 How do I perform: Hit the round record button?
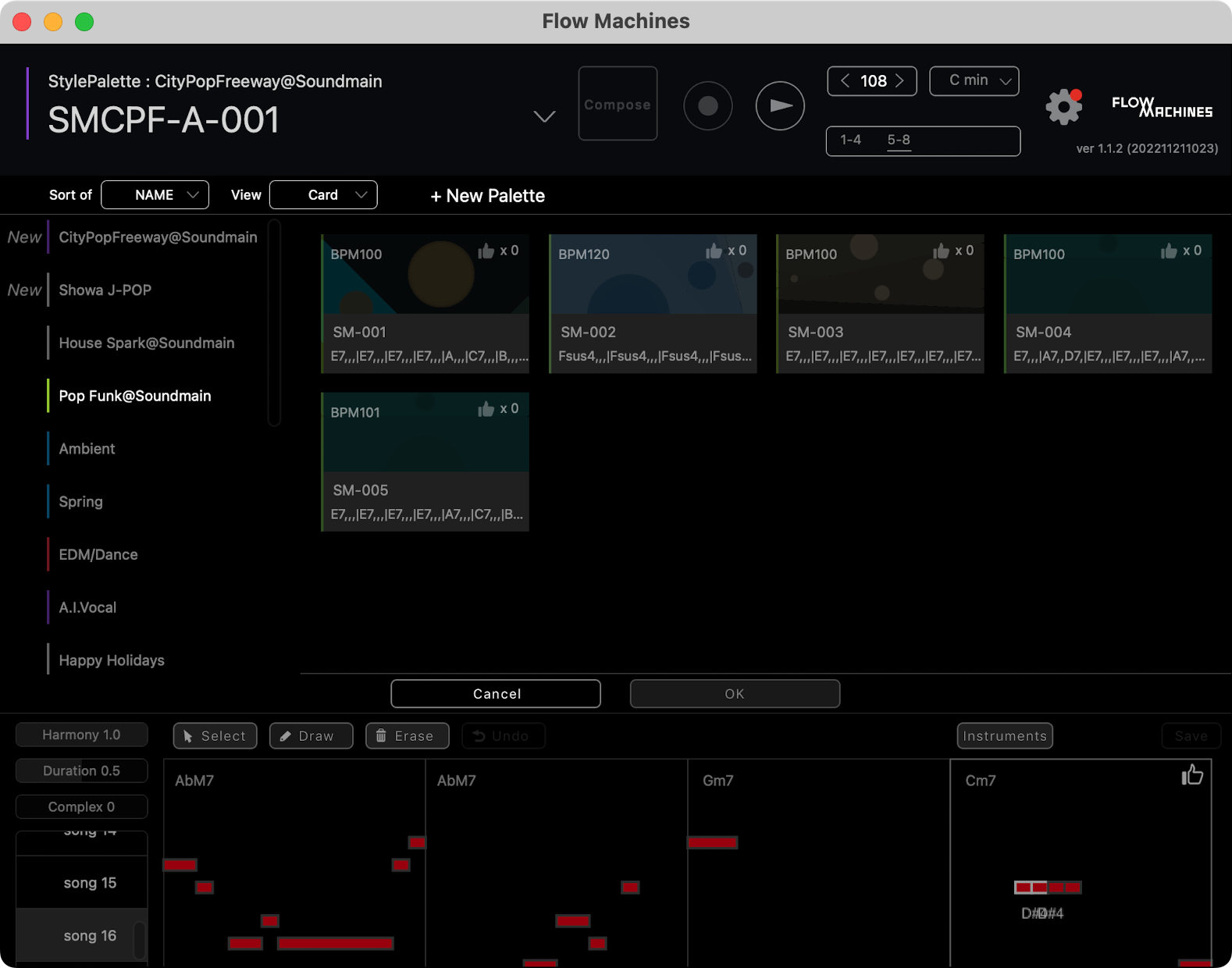click(x=708, y=105)
